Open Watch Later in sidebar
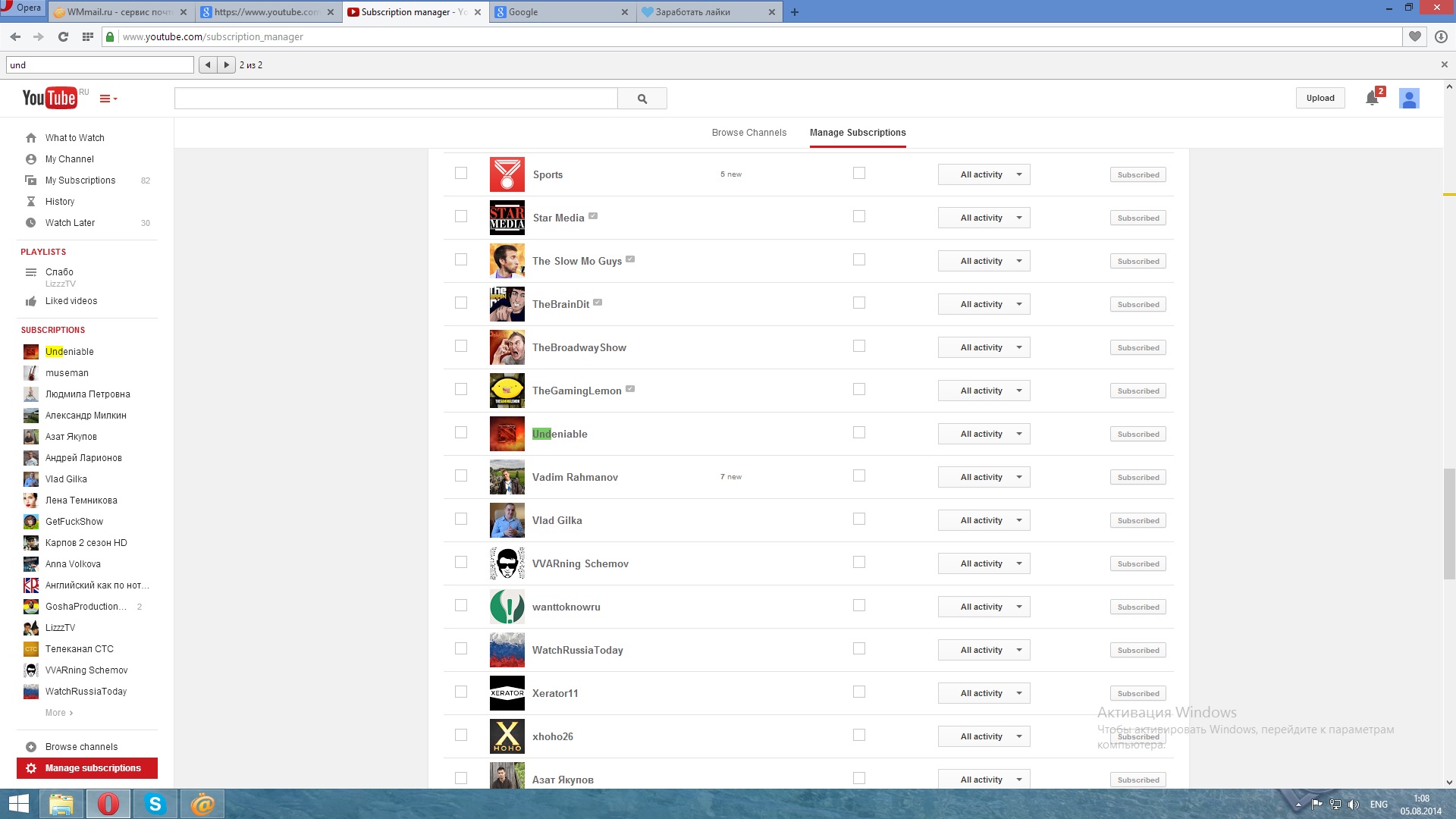The width and height of the screenshot is (1456, 819). pos(70,223)
